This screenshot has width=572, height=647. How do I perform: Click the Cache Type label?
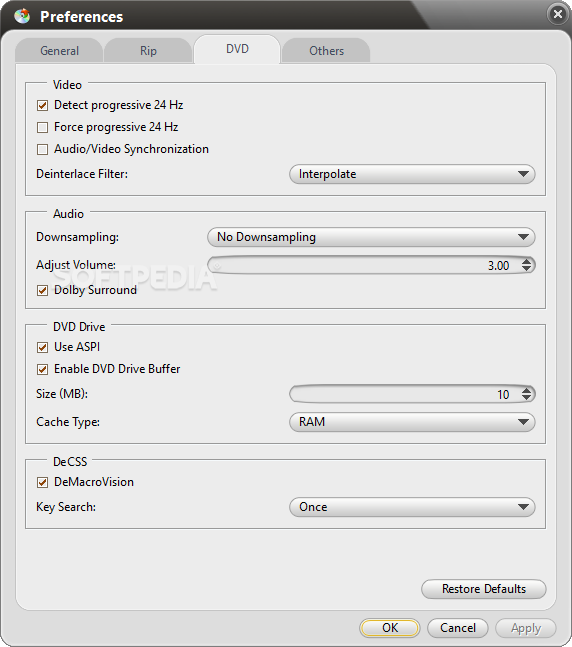click(x=68, y=422)
